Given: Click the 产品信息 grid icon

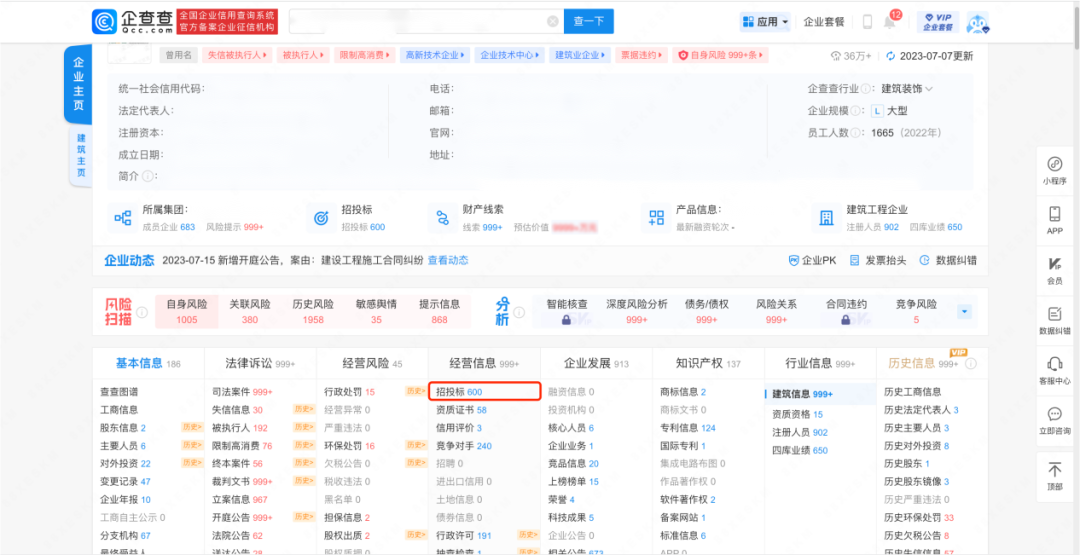Looking at the screenshot, I should [656, 218].
